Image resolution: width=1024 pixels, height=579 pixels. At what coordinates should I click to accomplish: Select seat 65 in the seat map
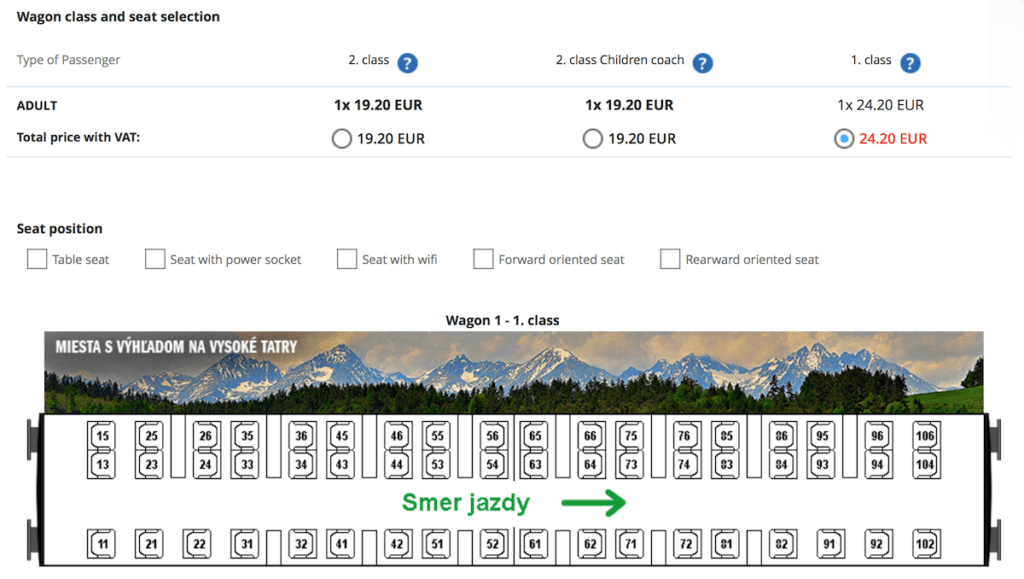(x=535, y=436)
